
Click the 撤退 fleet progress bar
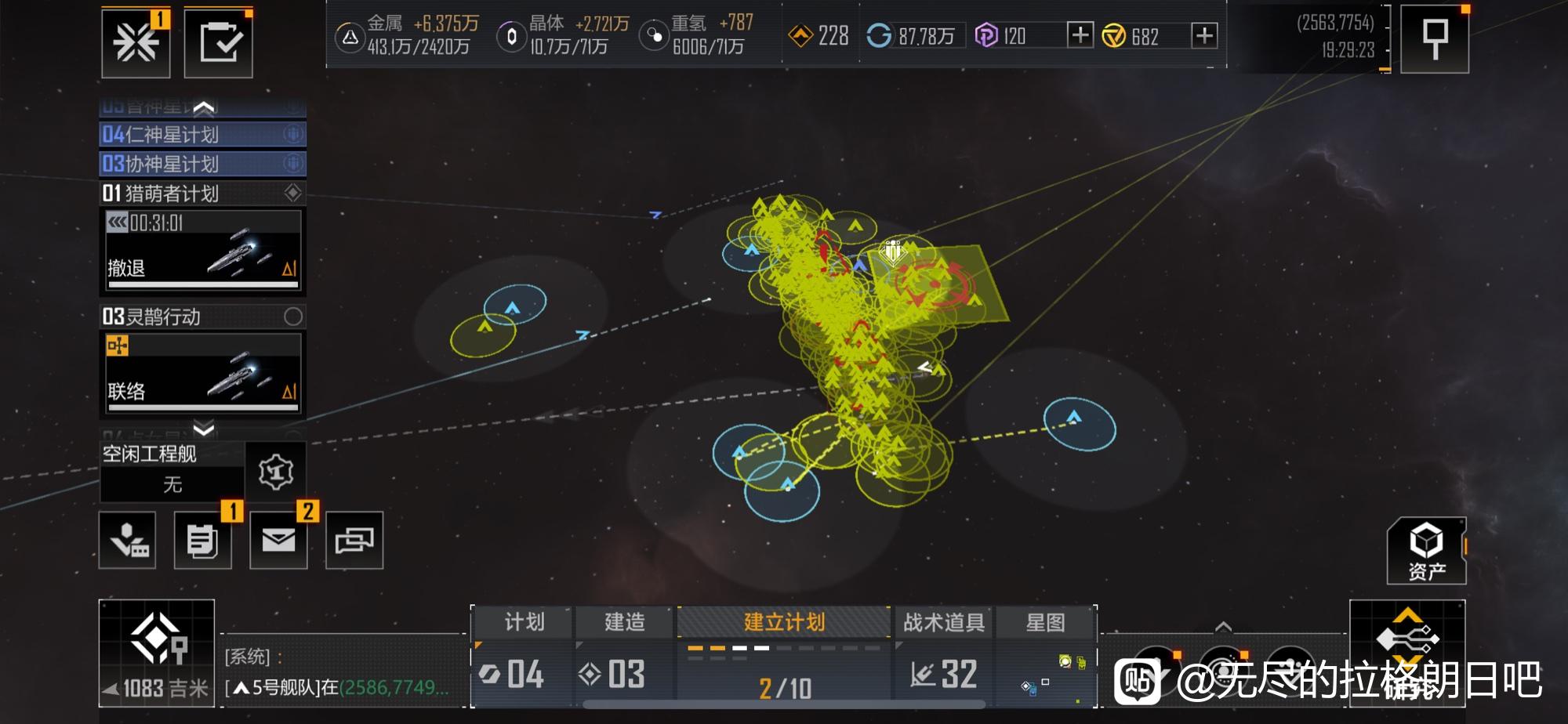tap(203, 284)
